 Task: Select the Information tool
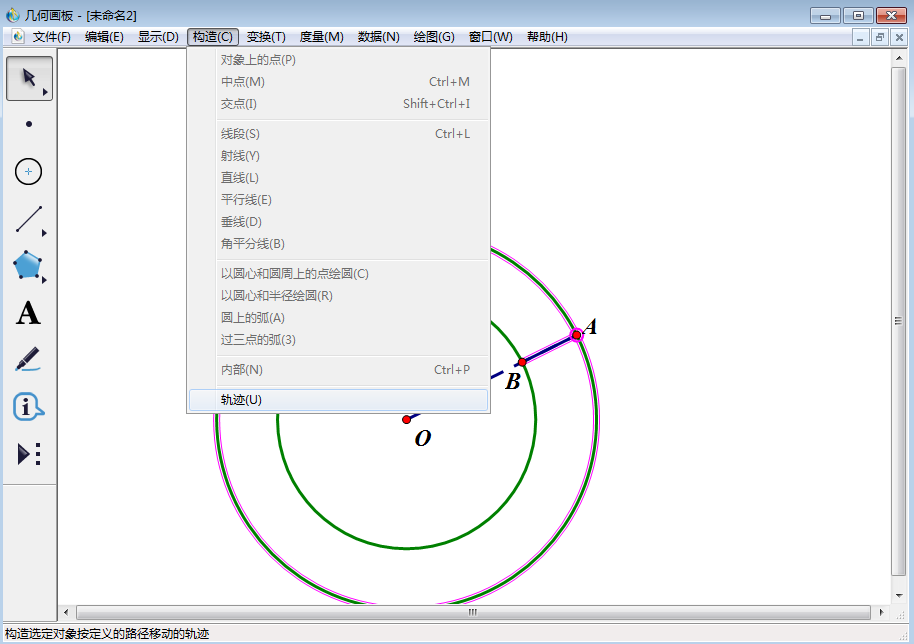28,406
